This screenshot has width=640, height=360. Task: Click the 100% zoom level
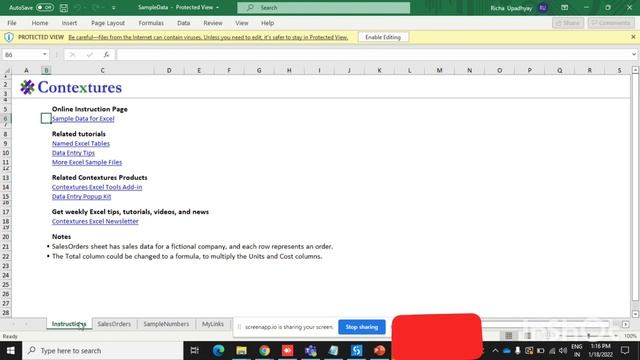click(x=630, y=336)
